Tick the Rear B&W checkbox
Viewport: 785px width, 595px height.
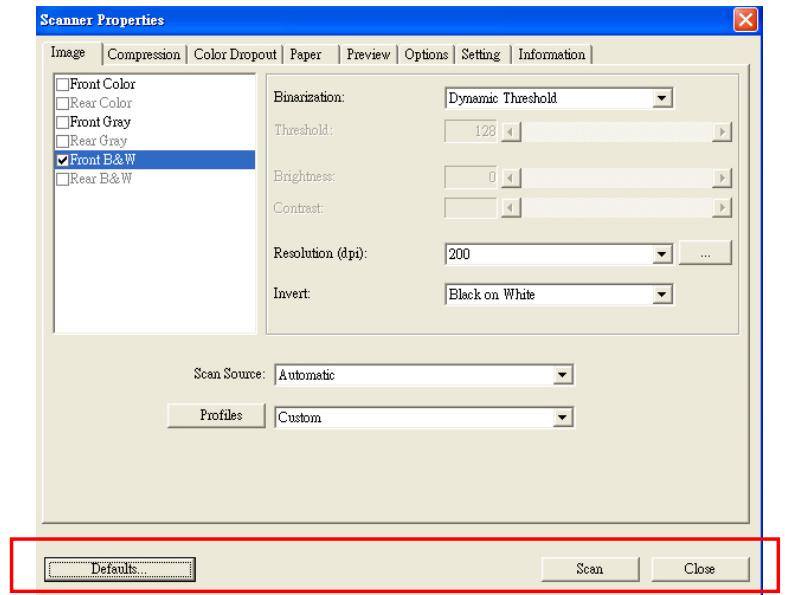click(63, 179)
